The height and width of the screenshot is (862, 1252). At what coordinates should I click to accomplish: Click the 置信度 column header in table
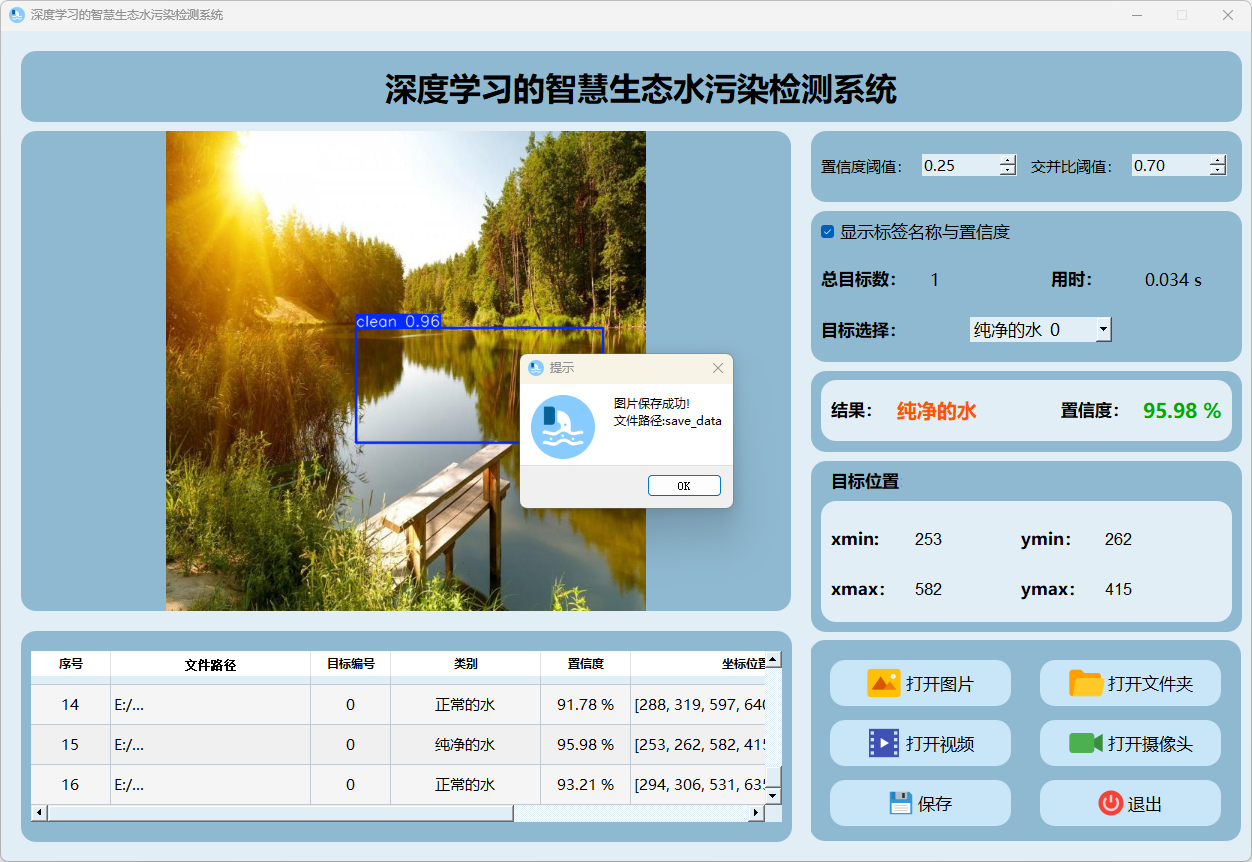click(x=585, y=664)
